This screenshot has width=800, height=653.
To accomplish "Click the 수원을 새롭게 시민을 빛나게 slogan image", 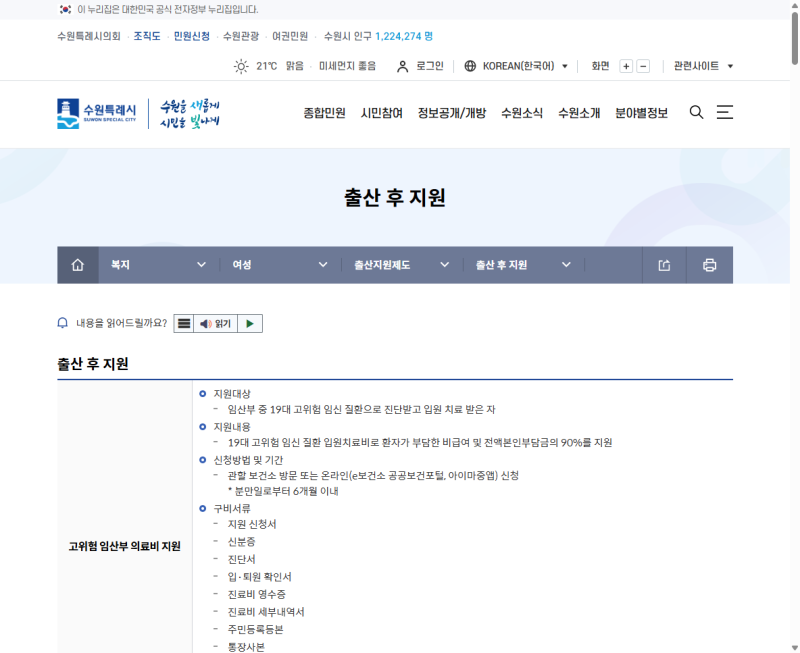I will click(x=190, y=114).
